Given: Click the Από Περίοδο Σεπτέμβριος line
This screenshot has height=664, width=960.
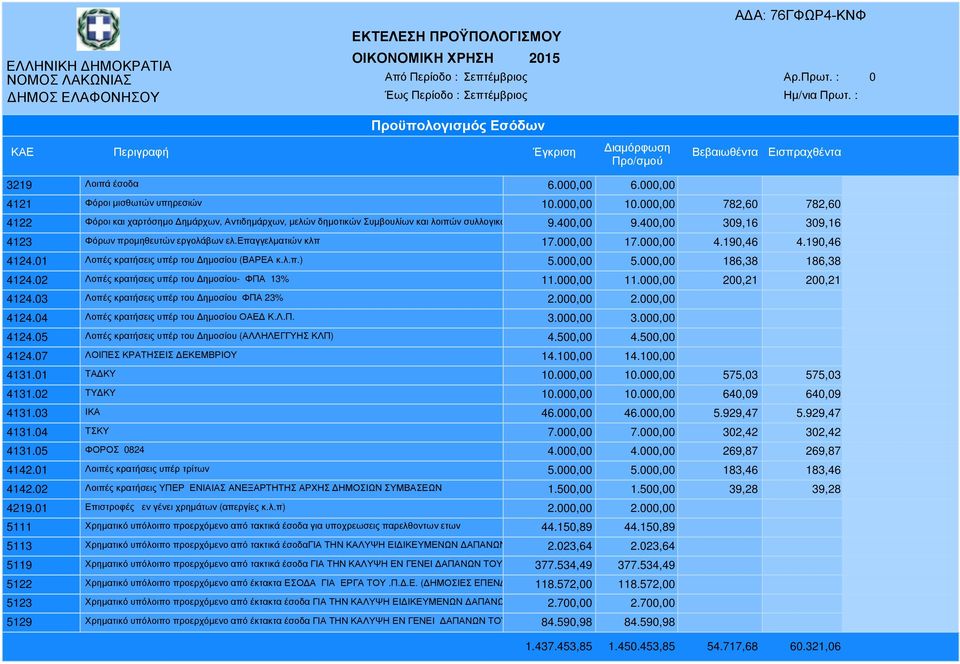Looking at the screenshot, I should click(x=456, y=77).
